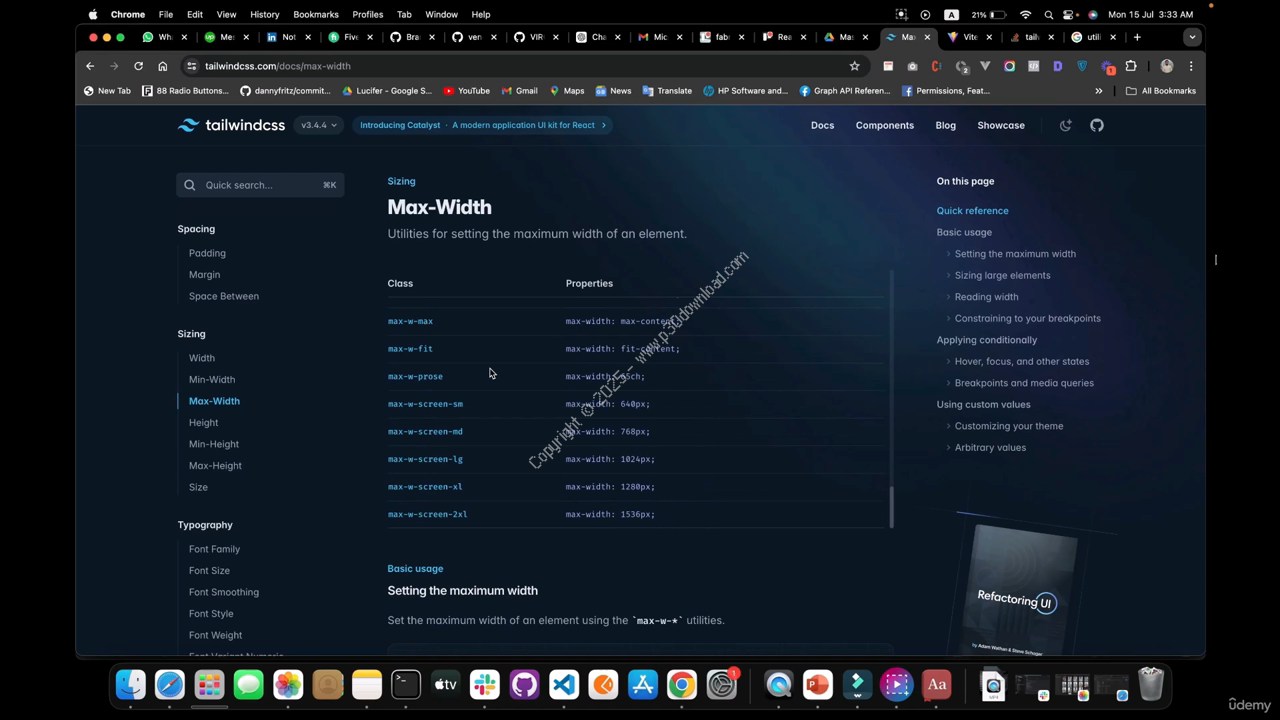Screen dimensions: 1280x720
Task: Open the v3.4.4 version dropdown
Action: 319,125
